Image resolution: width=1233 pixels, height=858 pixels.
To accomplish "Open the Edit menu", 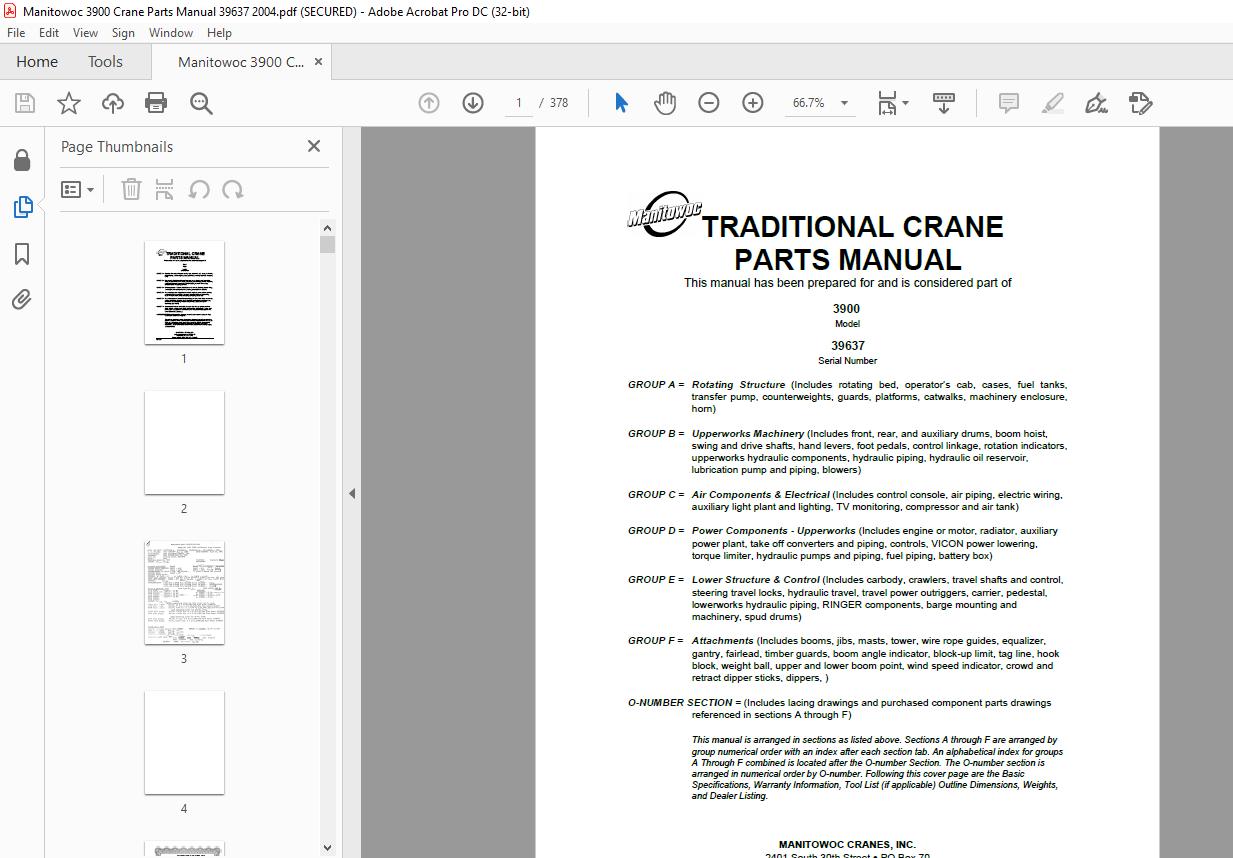I will coord(49,32).
